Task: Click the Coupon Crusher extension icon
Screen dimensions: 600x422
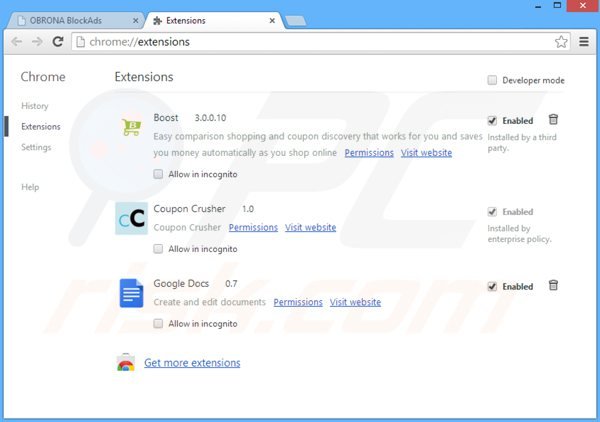Action: coord(131,218)
